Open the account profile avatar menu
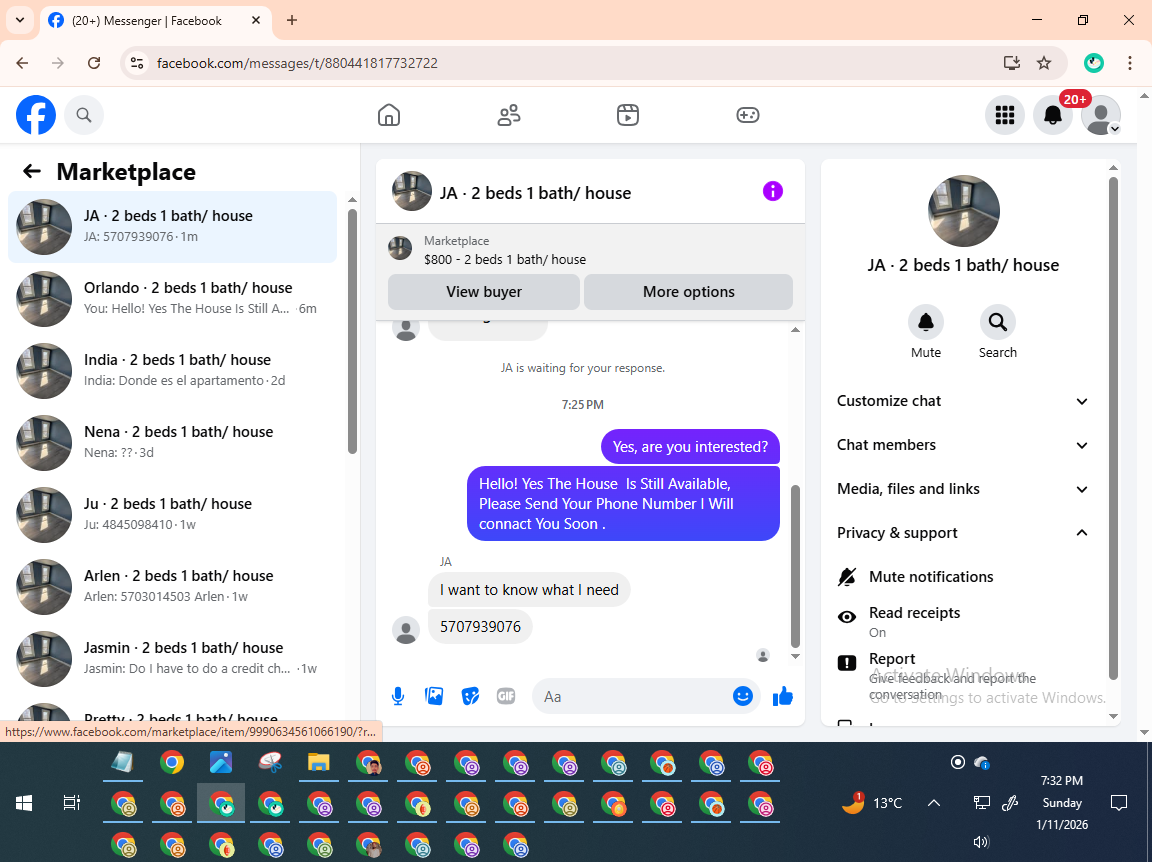 pyautogui.click(x=1101, y=115)
